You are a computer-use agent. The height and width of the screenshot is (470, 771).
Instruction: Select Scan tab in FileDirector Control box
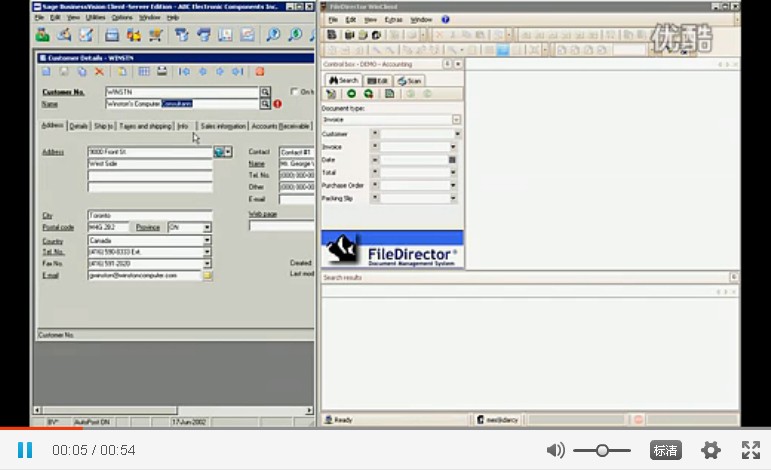[x=409, y=81]
